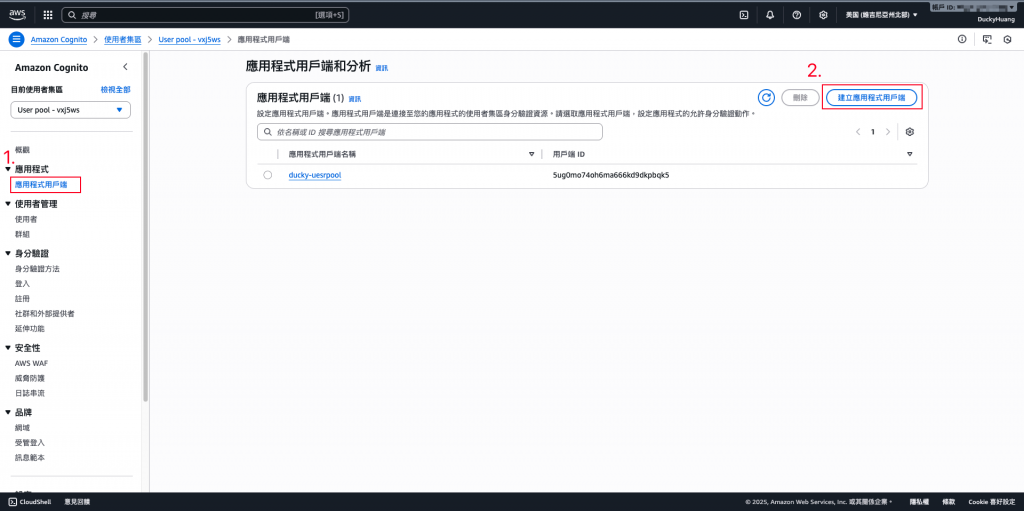
Task: Collapse the 使用者管理 section
Action: (x=8, y=204)
